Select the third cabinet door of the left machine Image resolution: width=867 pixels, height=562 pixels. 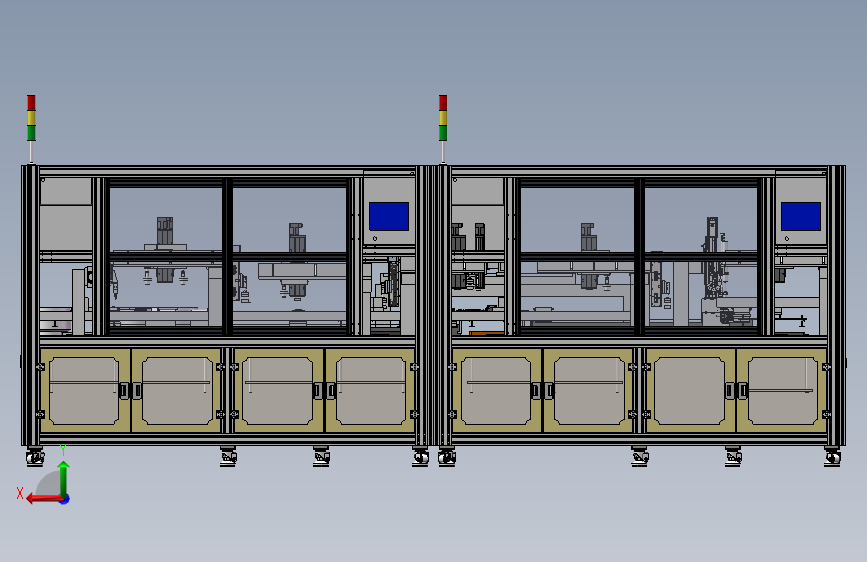click(x=279, y=391)
